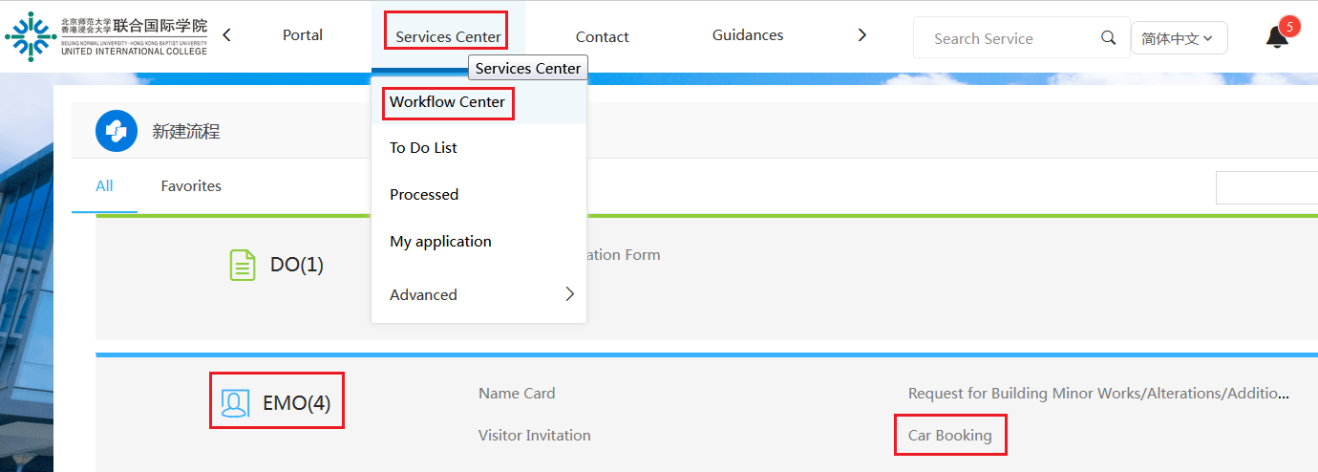The image size is (1318, 472).
Task: Expand the Advanced submenu
Action: (x=478, y=294)
